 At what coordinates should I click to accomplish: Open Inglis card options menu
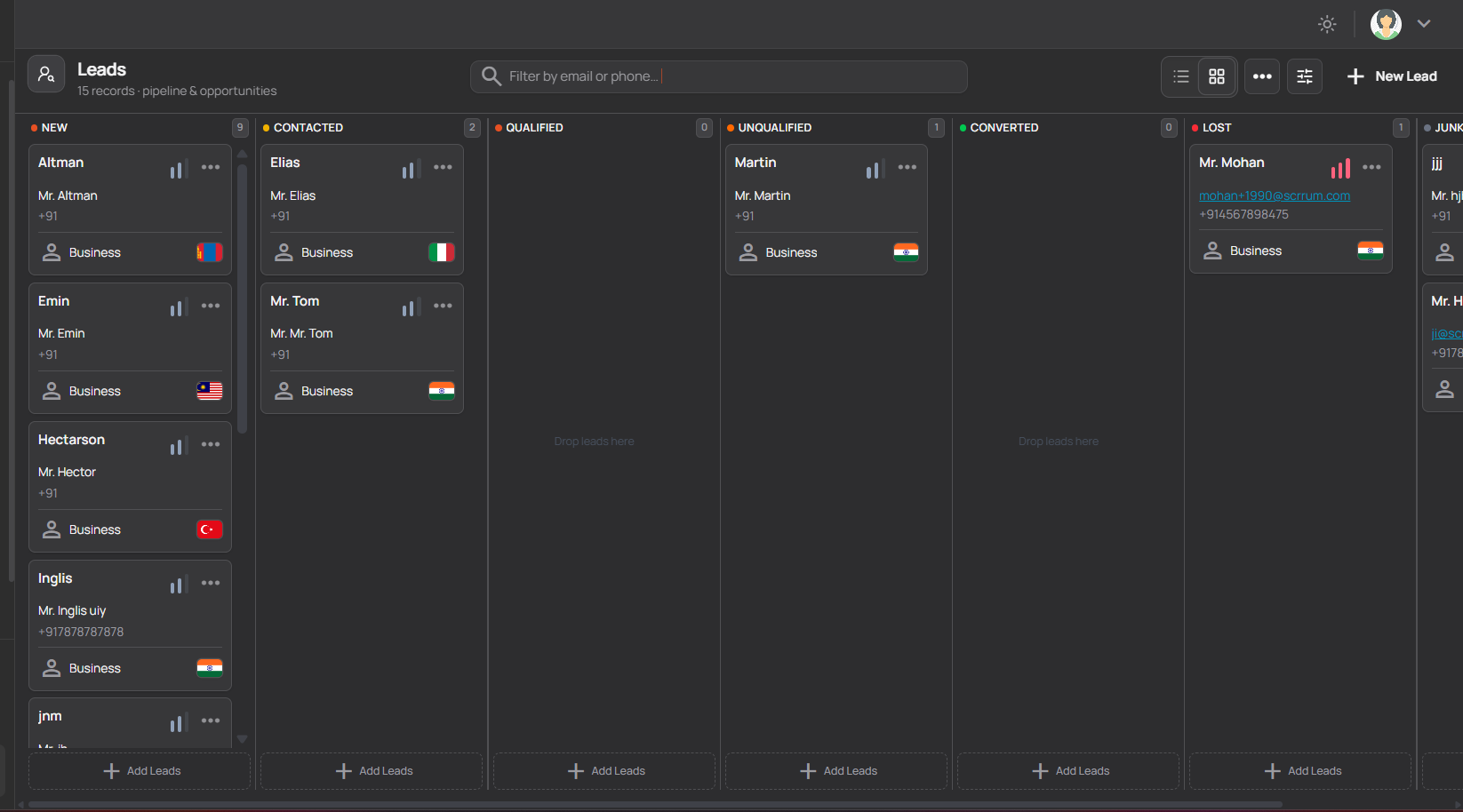[x=211, y=583]
